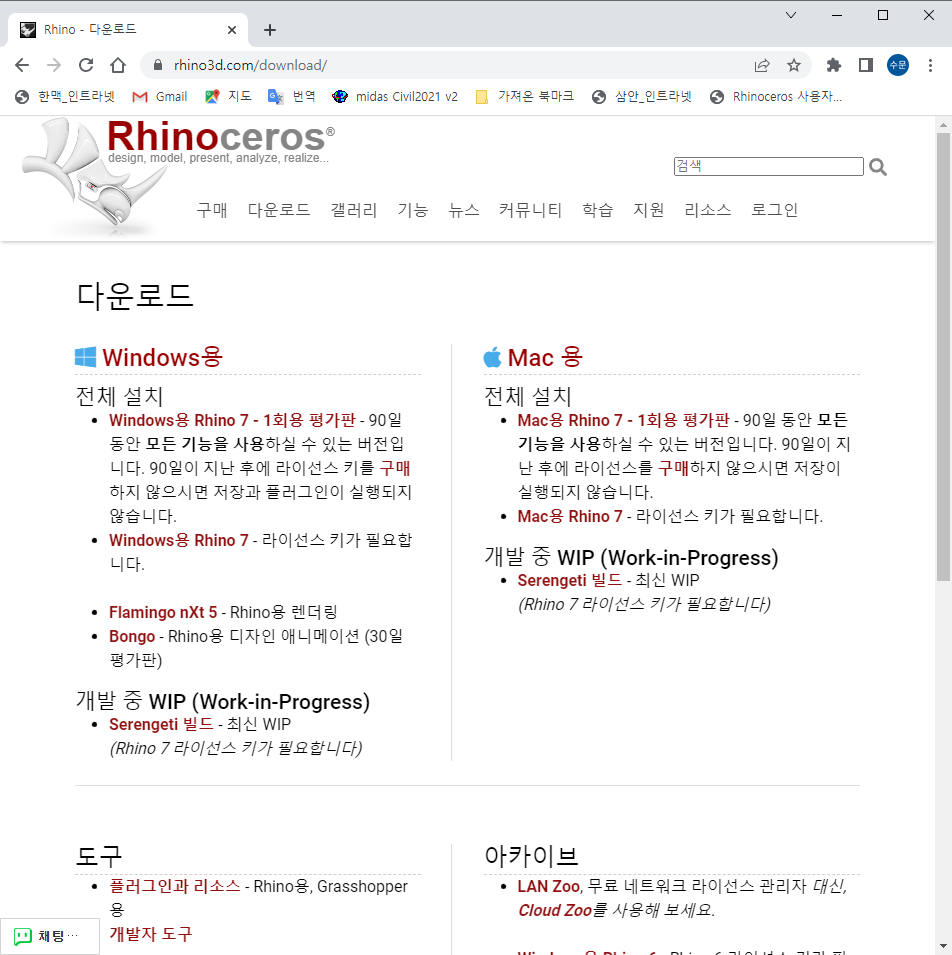Download Mac용 Rhino 7 full version
Screen dimensions: 952x955
570,516
